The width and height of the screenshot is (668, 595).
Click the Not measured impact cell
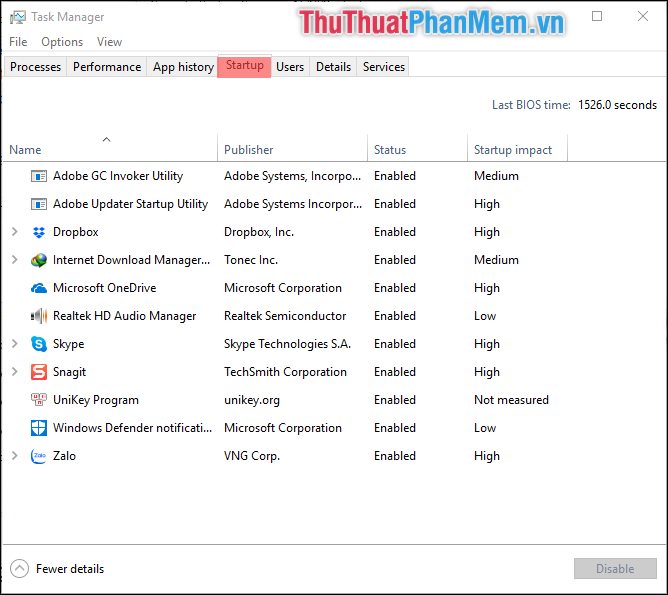coord(511,400)
